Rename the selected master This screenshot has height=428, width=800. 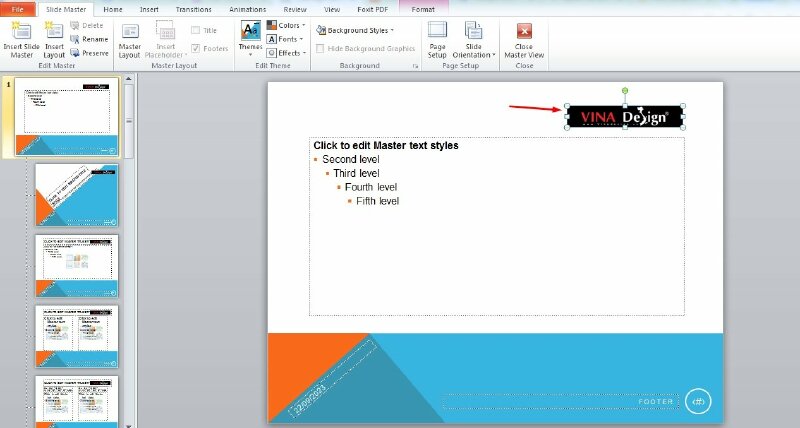tap(89, 39)
